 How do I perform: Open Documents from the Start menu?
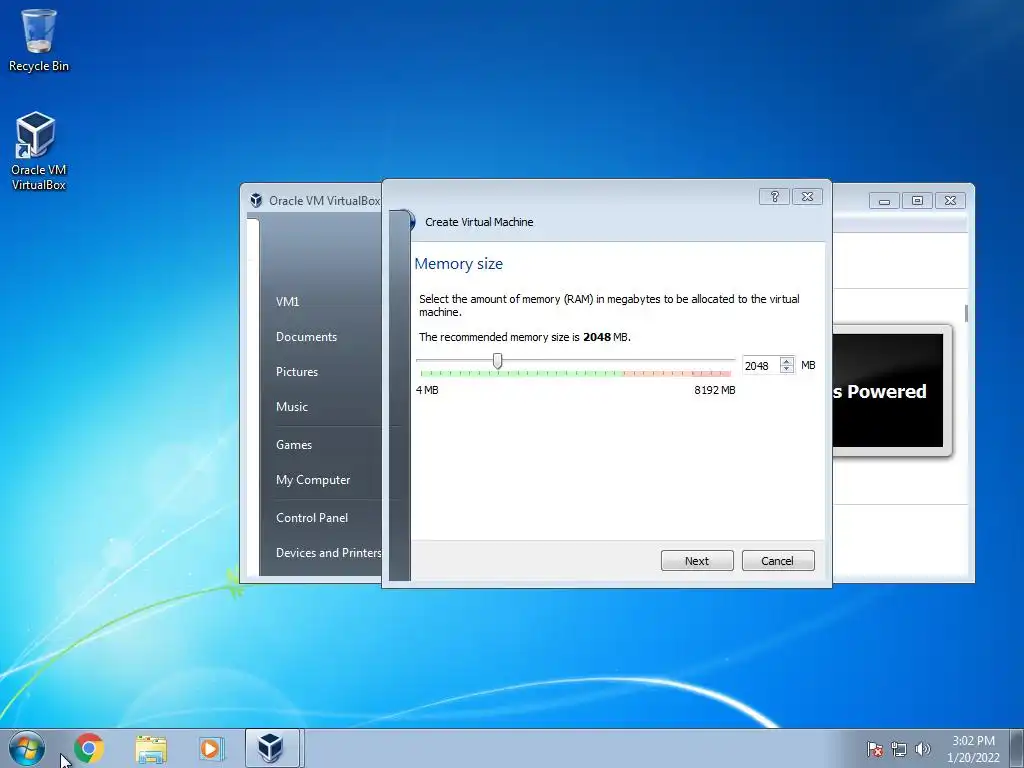(x=306, y=337)
